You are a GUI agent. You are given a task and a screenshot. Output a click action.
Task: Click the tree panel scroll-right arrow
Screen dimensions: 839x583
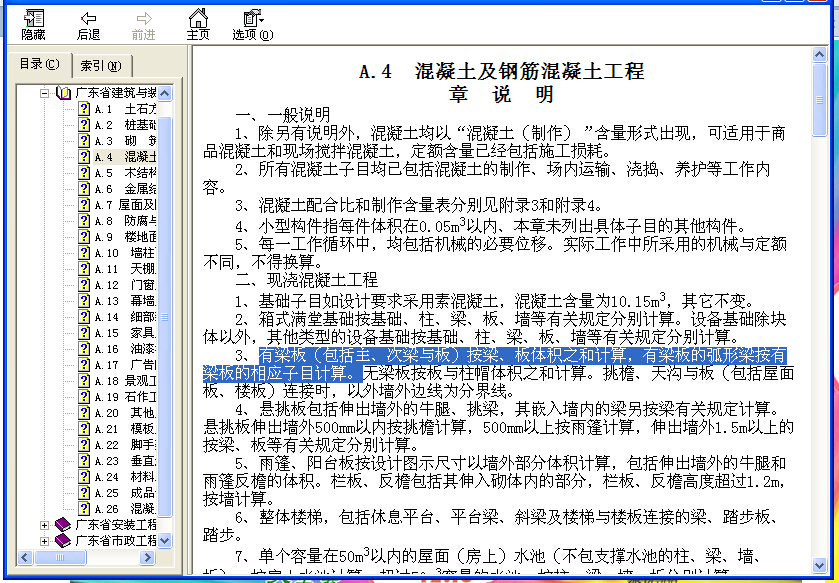pos(147,557)
